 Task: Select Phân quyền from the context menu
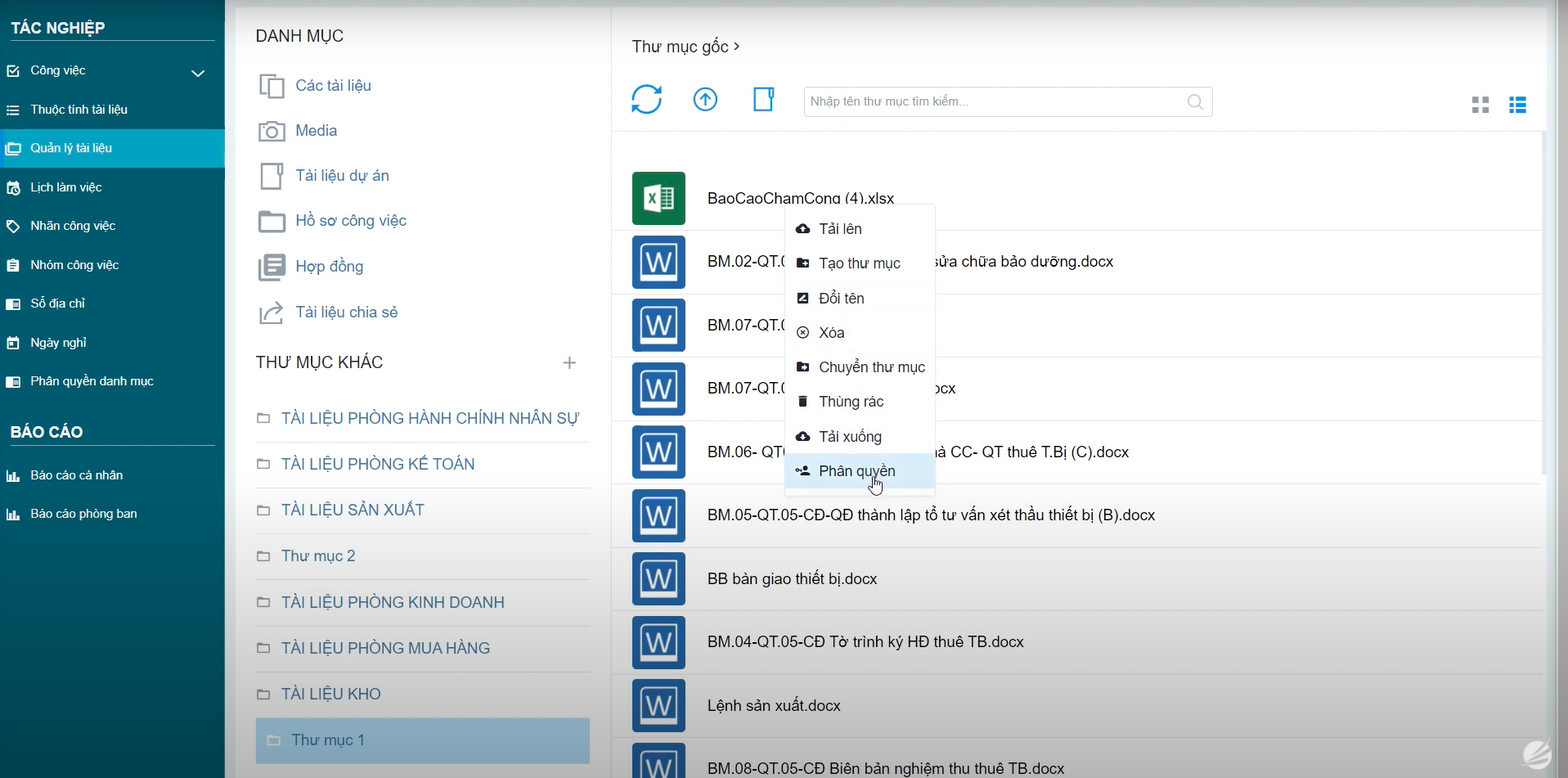click(856, 471)
